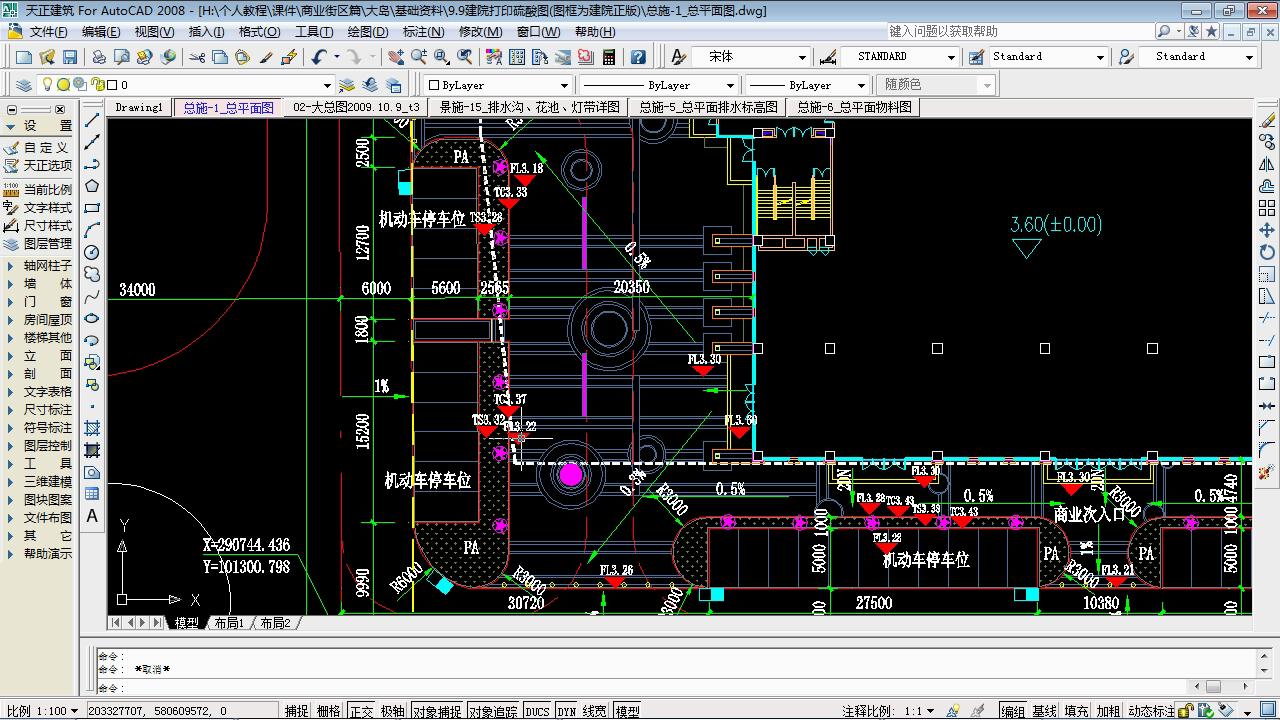
Task: Click the Undo arrow icon
Action: click(319, 57)
